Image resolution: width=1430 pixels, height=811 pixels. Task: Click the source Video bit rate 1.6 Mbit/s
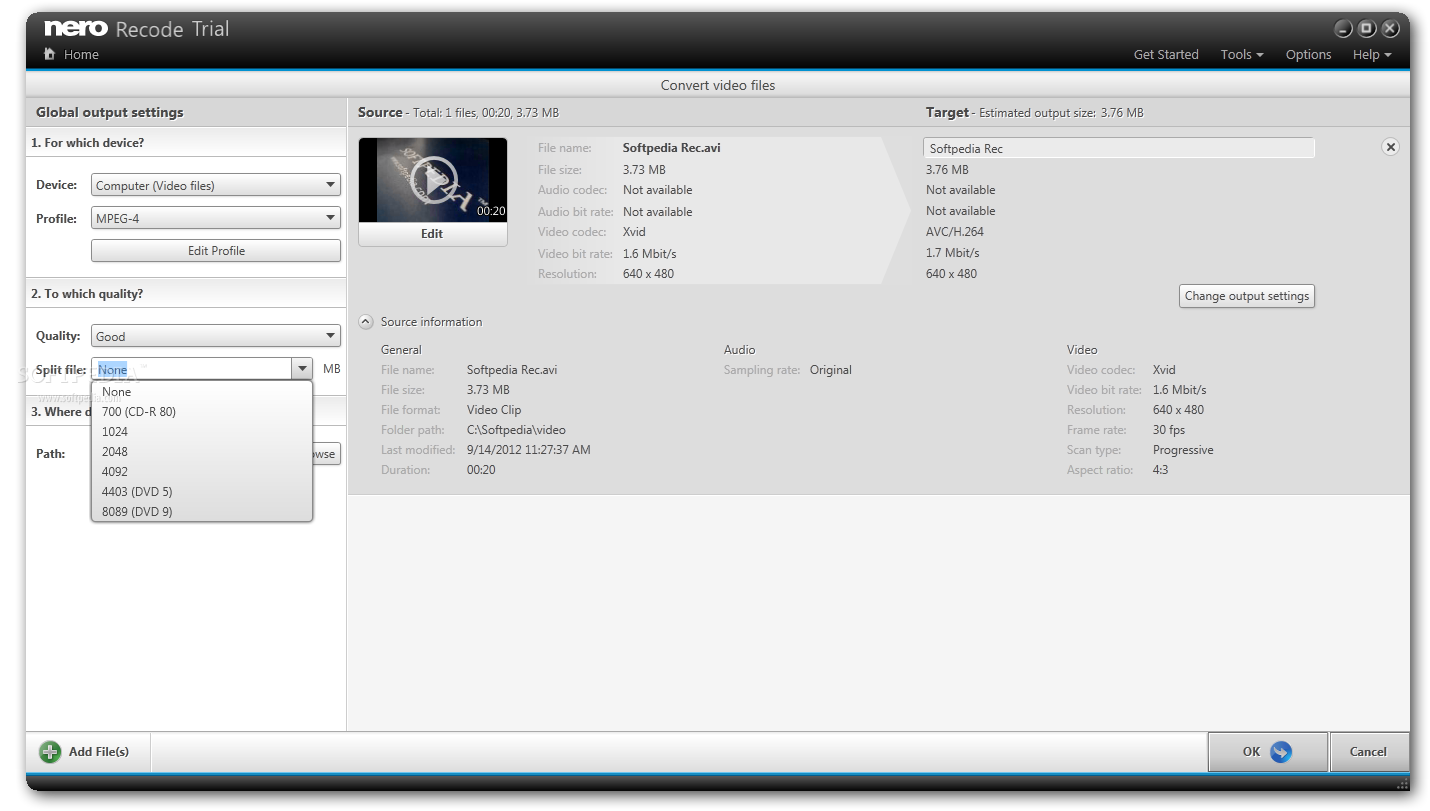(x=649, y=254)
